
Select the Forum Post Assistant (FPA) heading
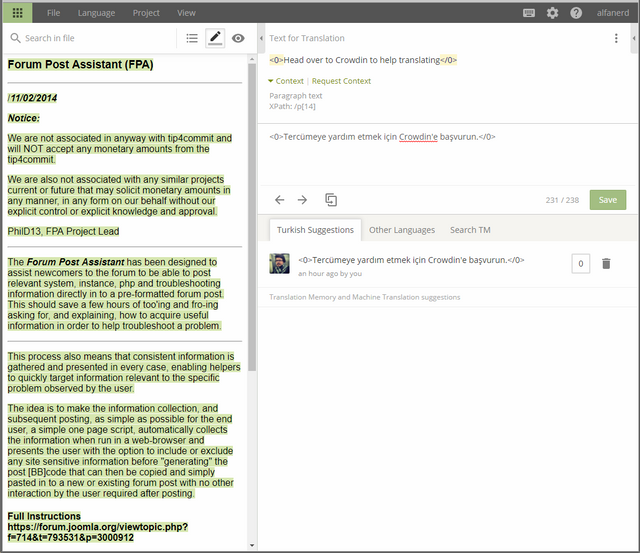click(80, 64)
